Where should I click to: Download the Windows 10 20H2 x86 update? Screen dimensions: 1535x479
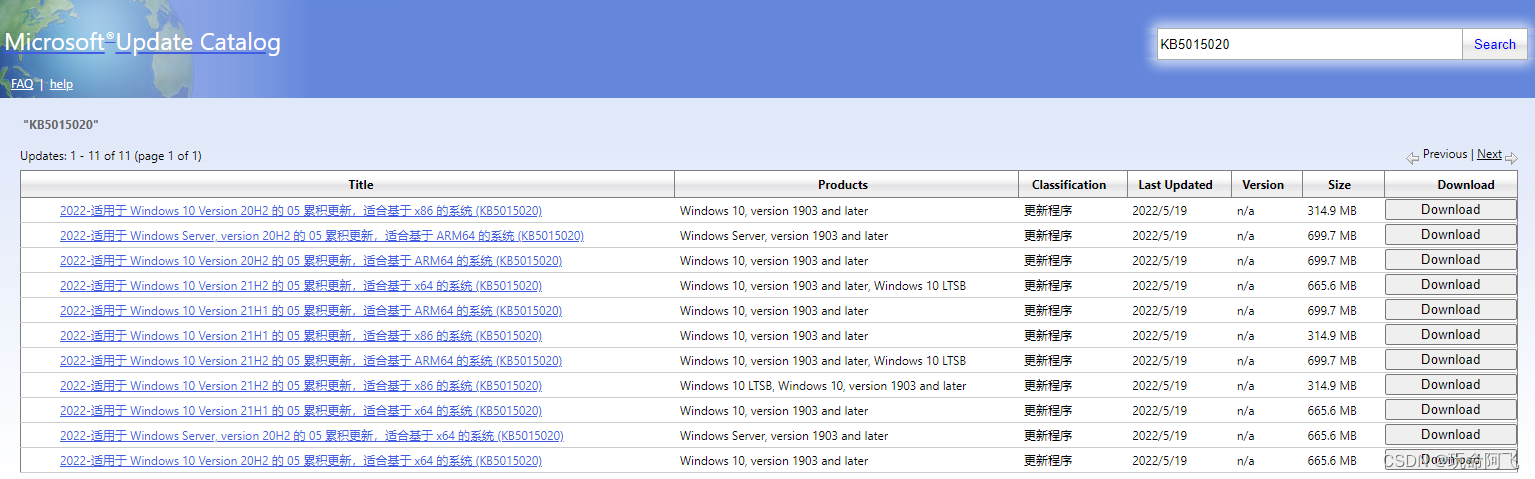pyautogui.click(x=1450, y=210)
